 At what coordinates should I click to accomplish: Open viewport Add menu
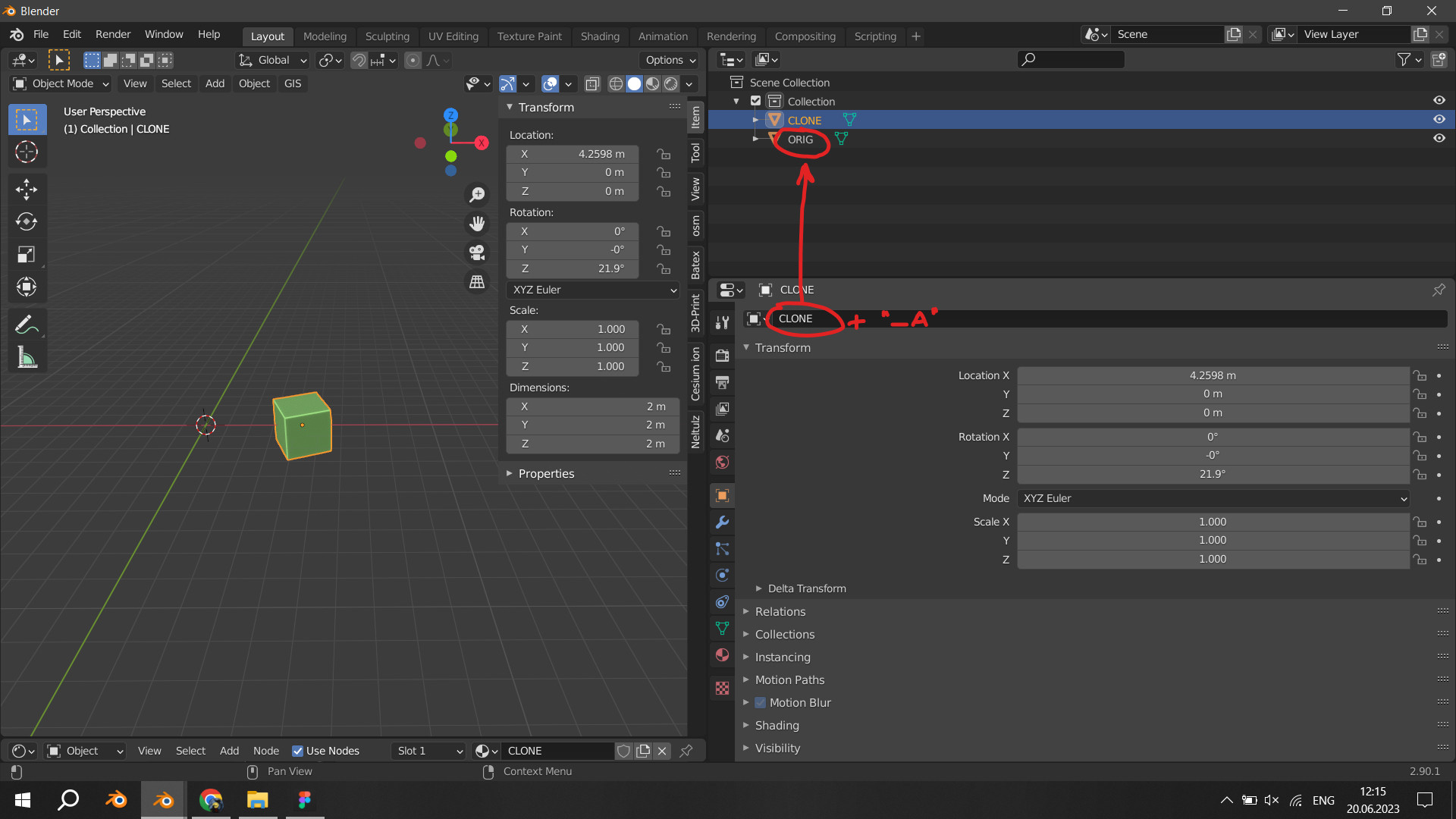tap(215, 83)
